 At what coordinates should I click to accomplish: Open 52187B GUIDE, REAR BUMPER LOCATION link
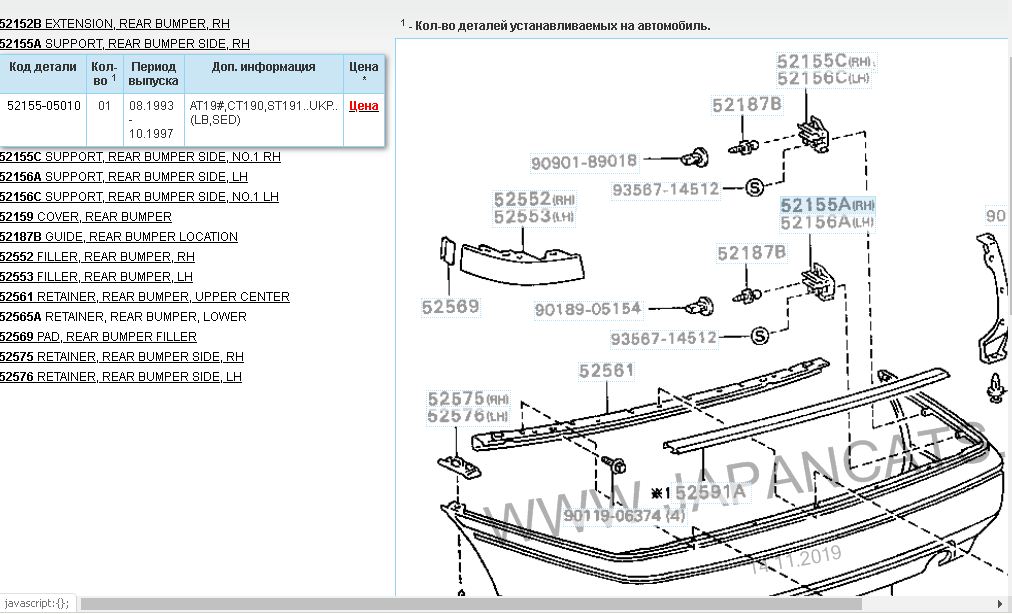click(119, 237)
